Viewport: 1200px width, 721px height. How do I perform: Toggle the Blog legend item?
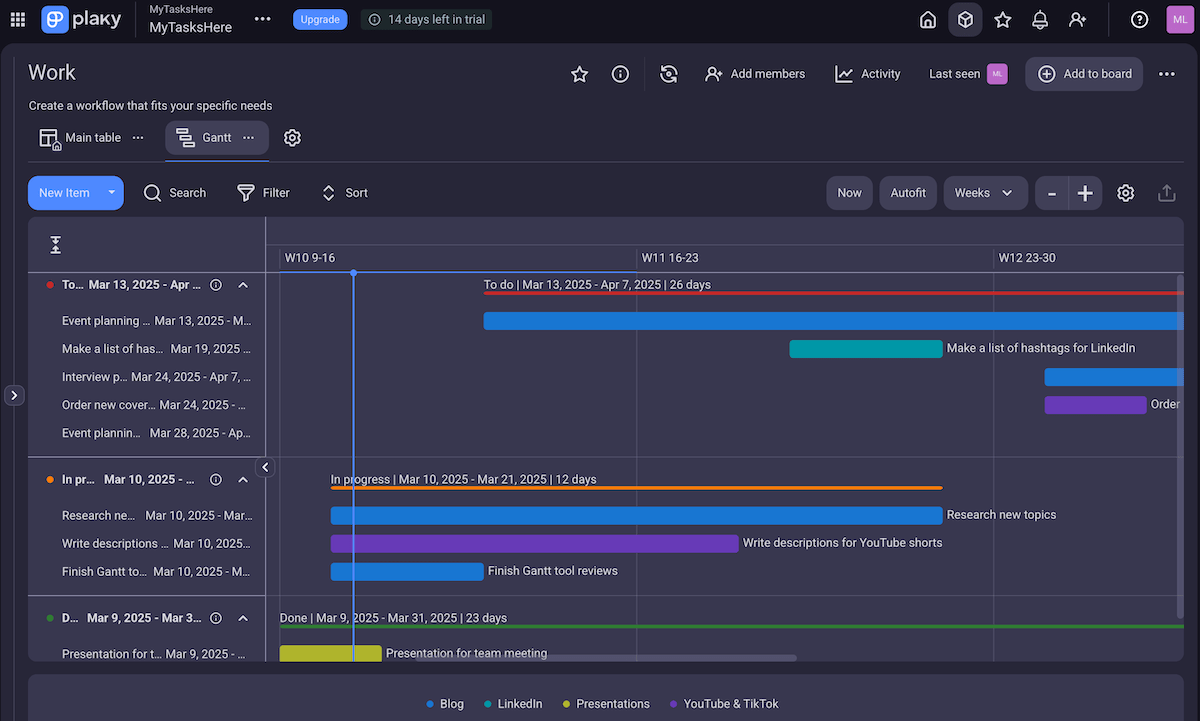point(445,704)
